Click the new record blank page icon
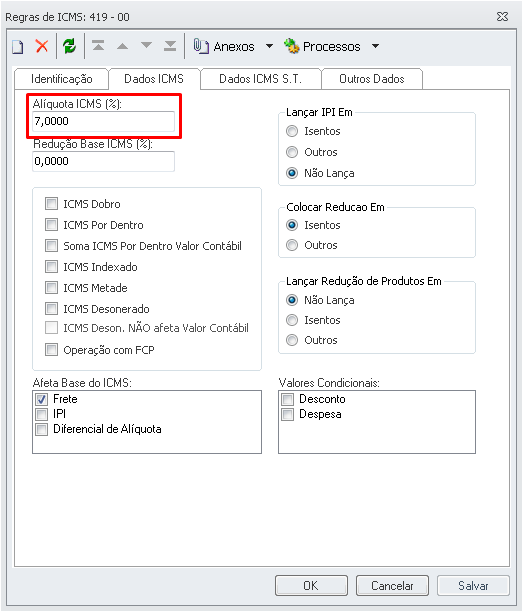Viewport: 523px width, 611px height. pos(17,46)
